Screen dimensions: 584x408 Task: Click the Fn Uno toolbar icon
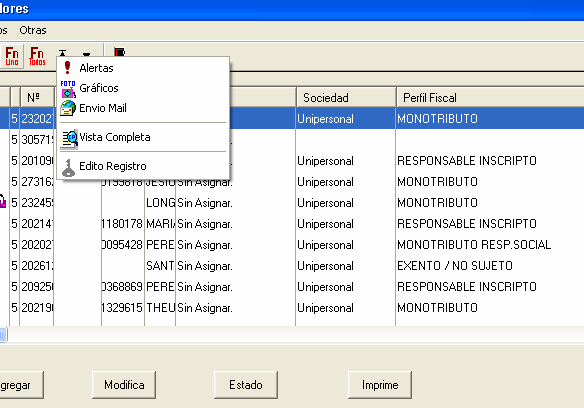tap(12, 56)
